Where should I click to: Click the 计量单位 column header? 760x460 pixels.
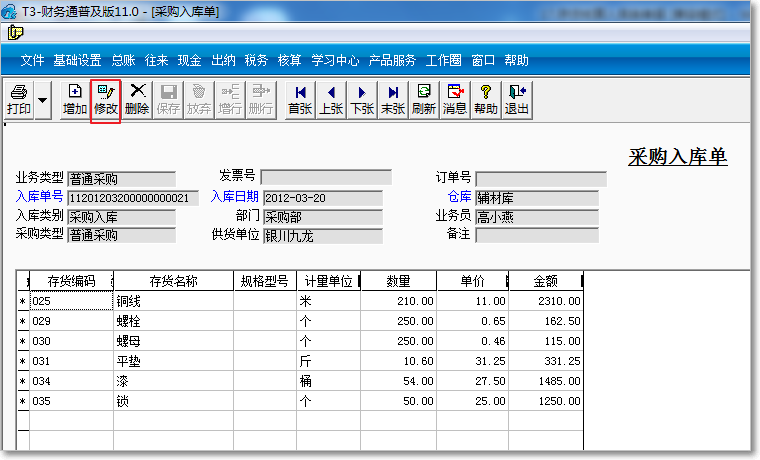[329, 281]
